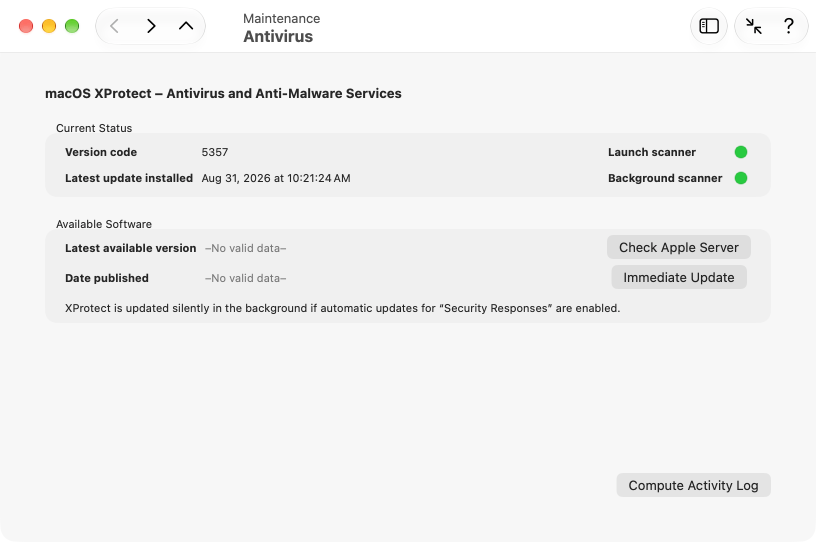Go back with the left chevron
The image size is (816, 542).
click(114, 26)
